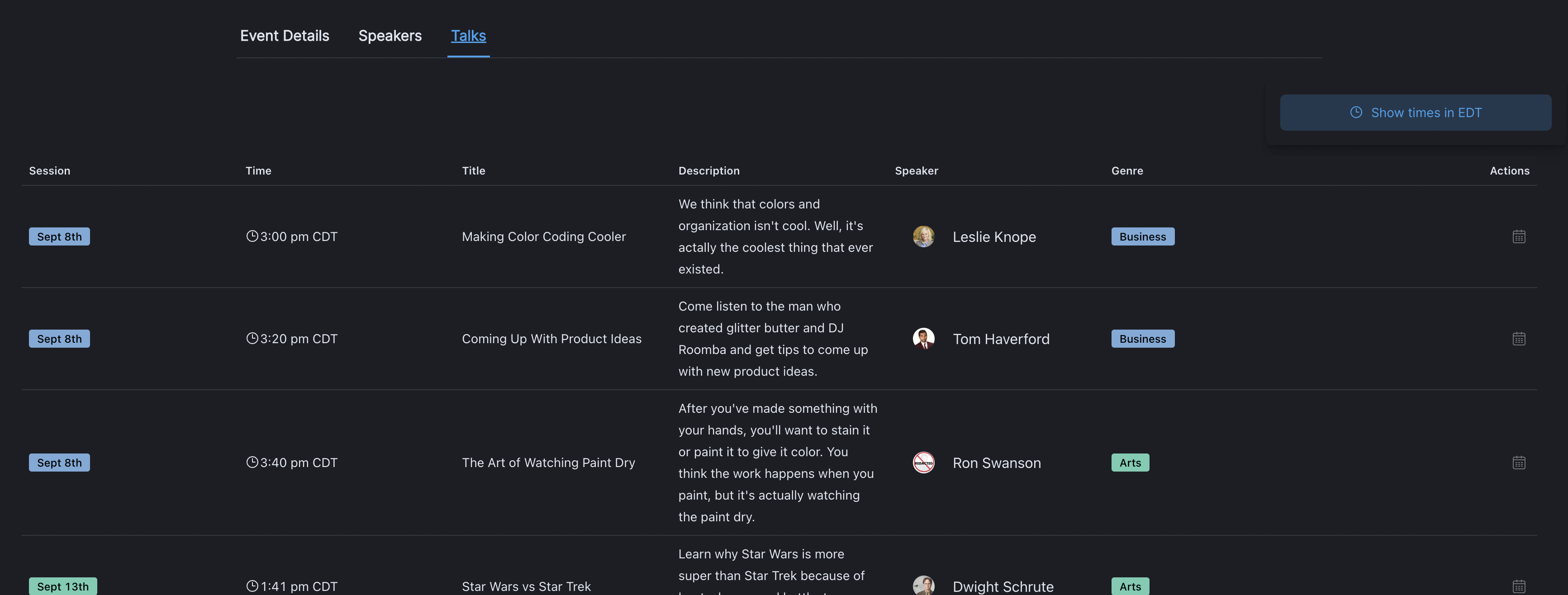Click the clock icon beside 3:00 pm CDT
The image size is (1568, 595).
coord(252,236)
